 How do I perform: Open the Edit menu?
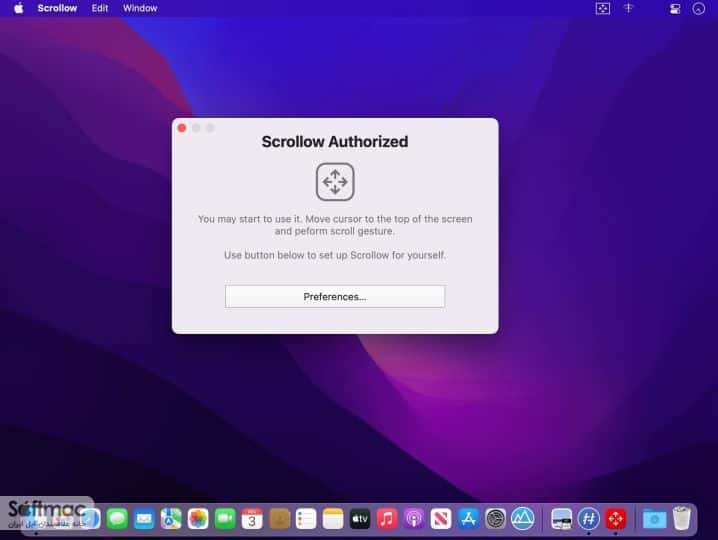[x=100, y=8]
